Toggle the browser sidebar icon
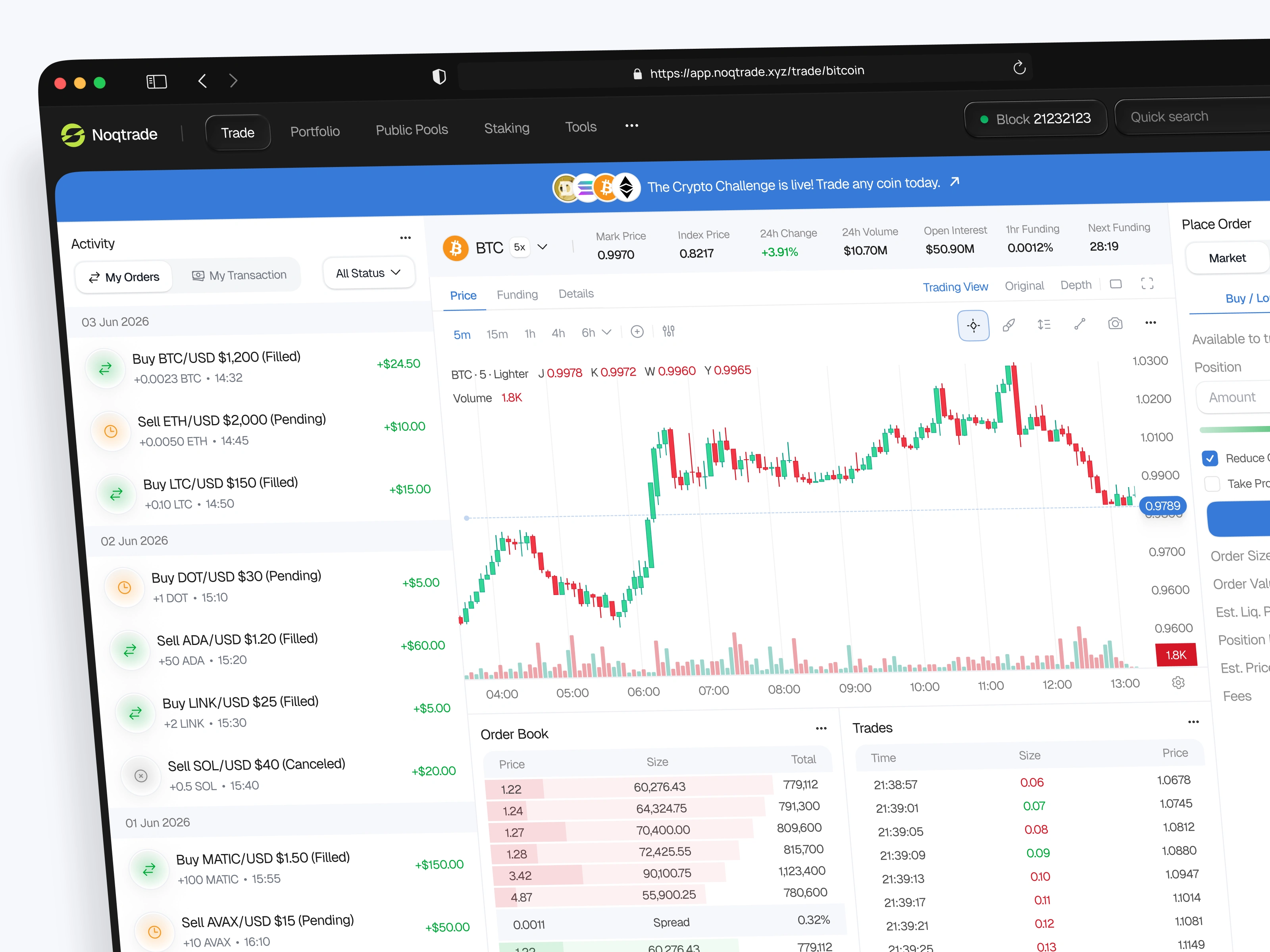This screenshot has width=1270, height=952. (156, 81)
